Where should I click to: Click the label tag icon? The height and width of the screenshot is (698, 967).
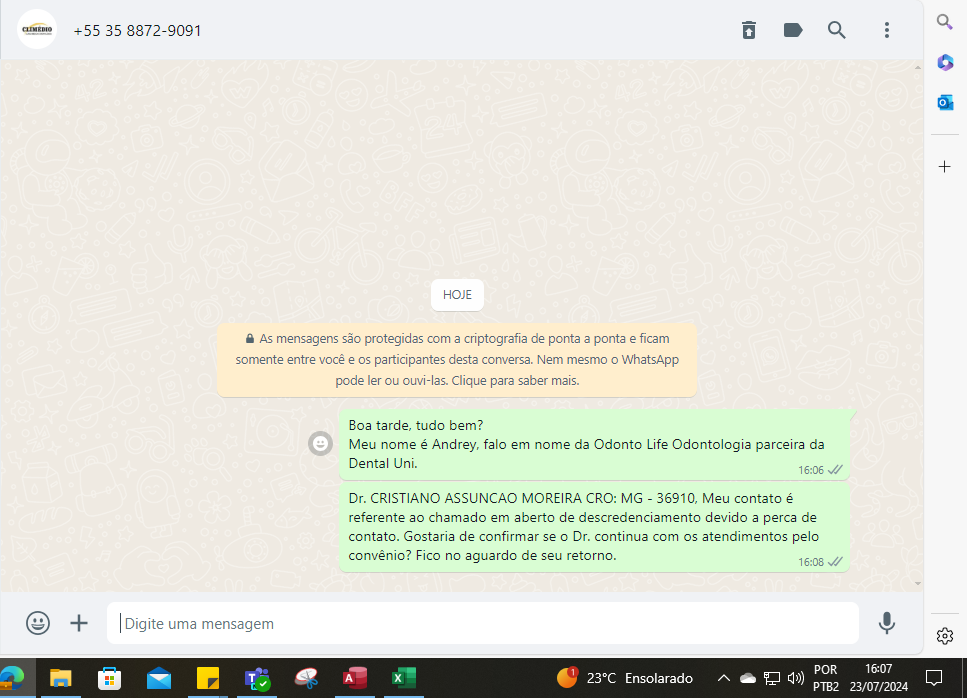(x=793, y=30)
